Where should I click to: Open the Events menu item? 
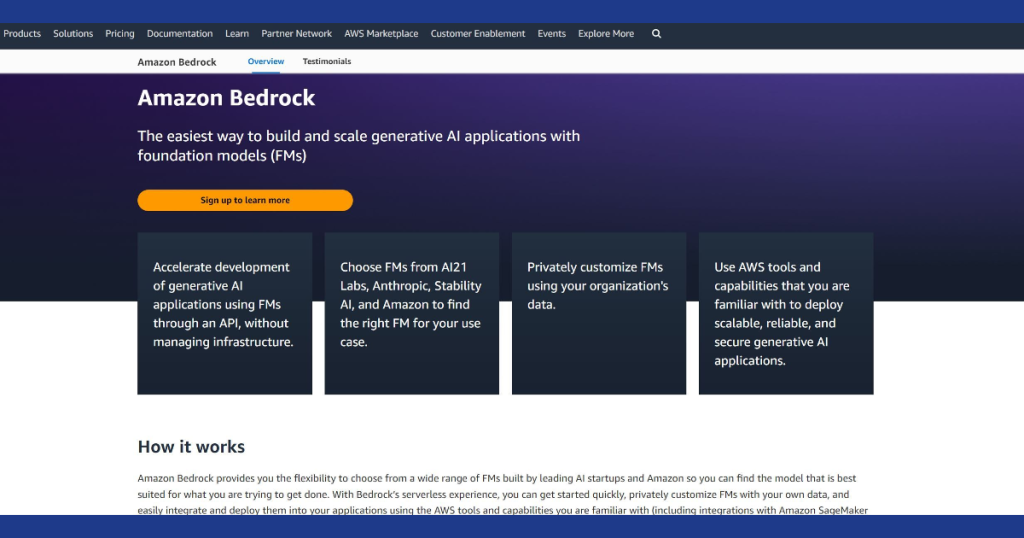[552, 34]
